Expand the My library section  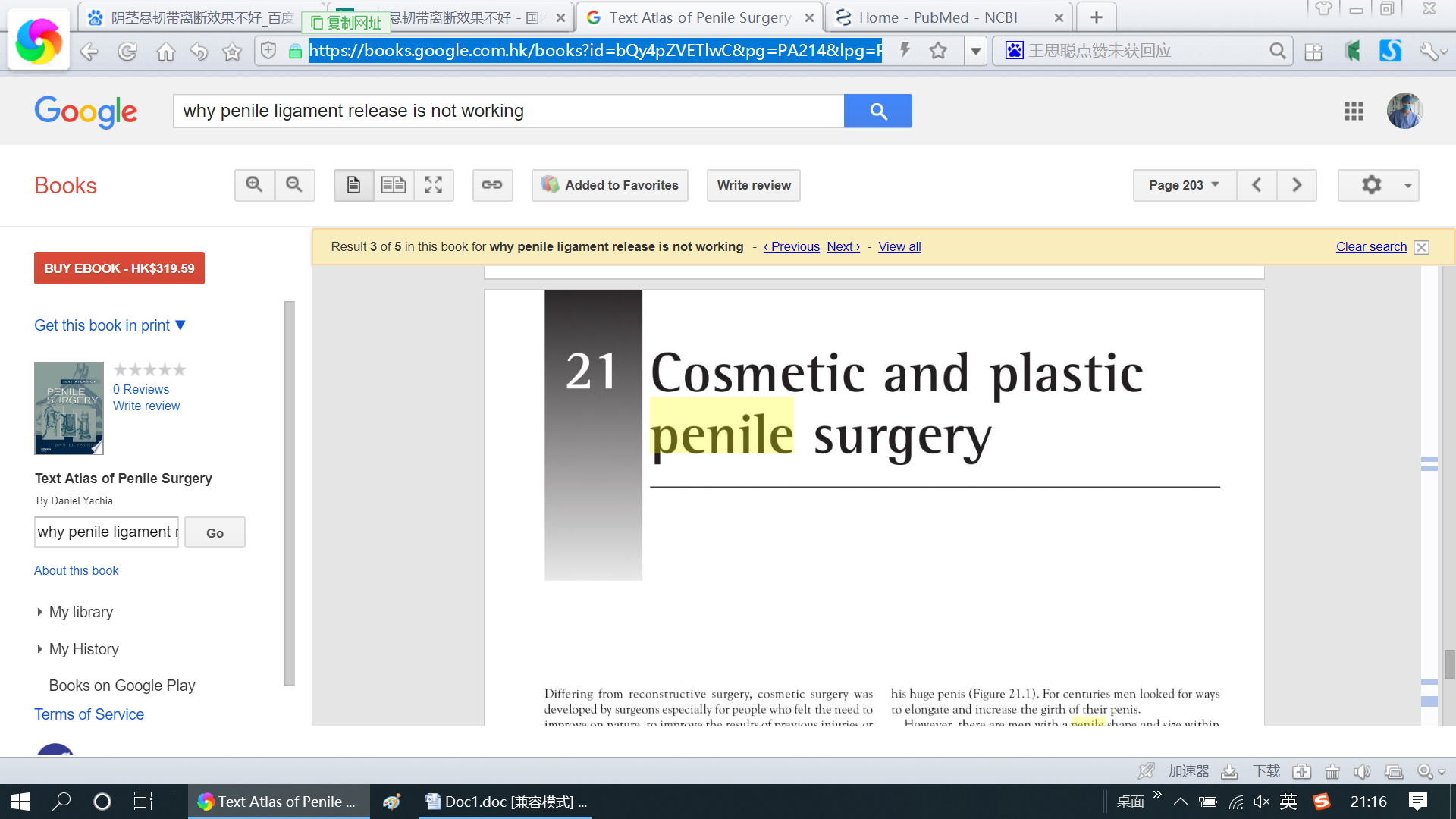click(74, 612)
